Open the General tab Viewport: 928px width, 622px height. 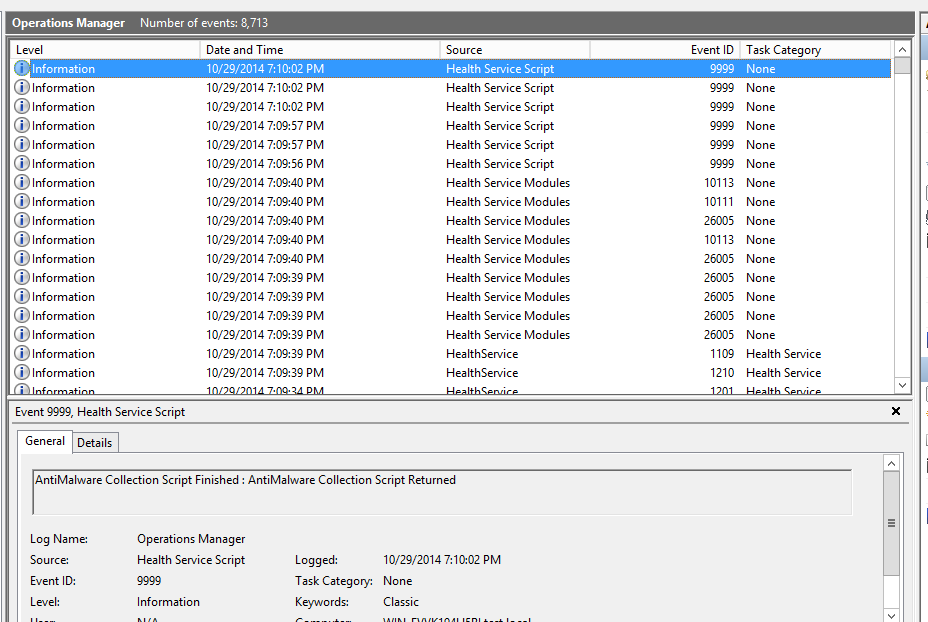point(45,441)
